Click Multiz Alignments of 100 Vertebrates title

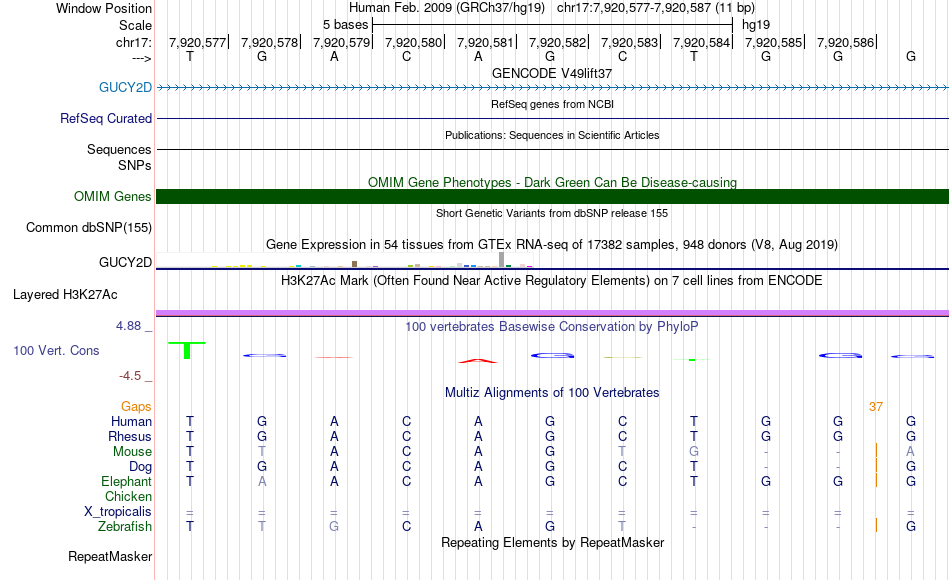552,393
